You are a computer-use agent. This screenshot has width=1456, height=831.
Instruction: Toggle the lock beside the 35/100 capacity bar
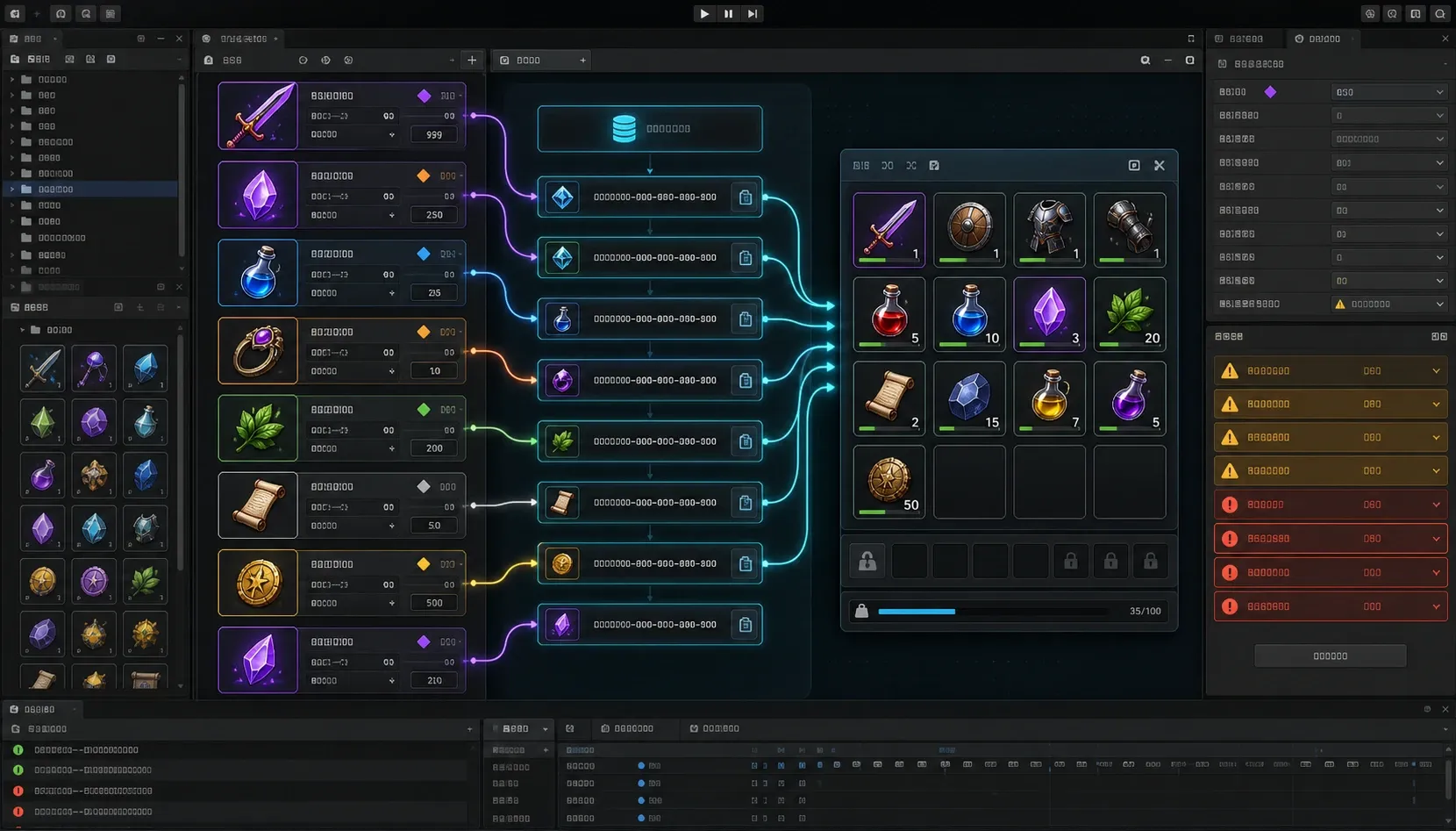click(861, 611)
